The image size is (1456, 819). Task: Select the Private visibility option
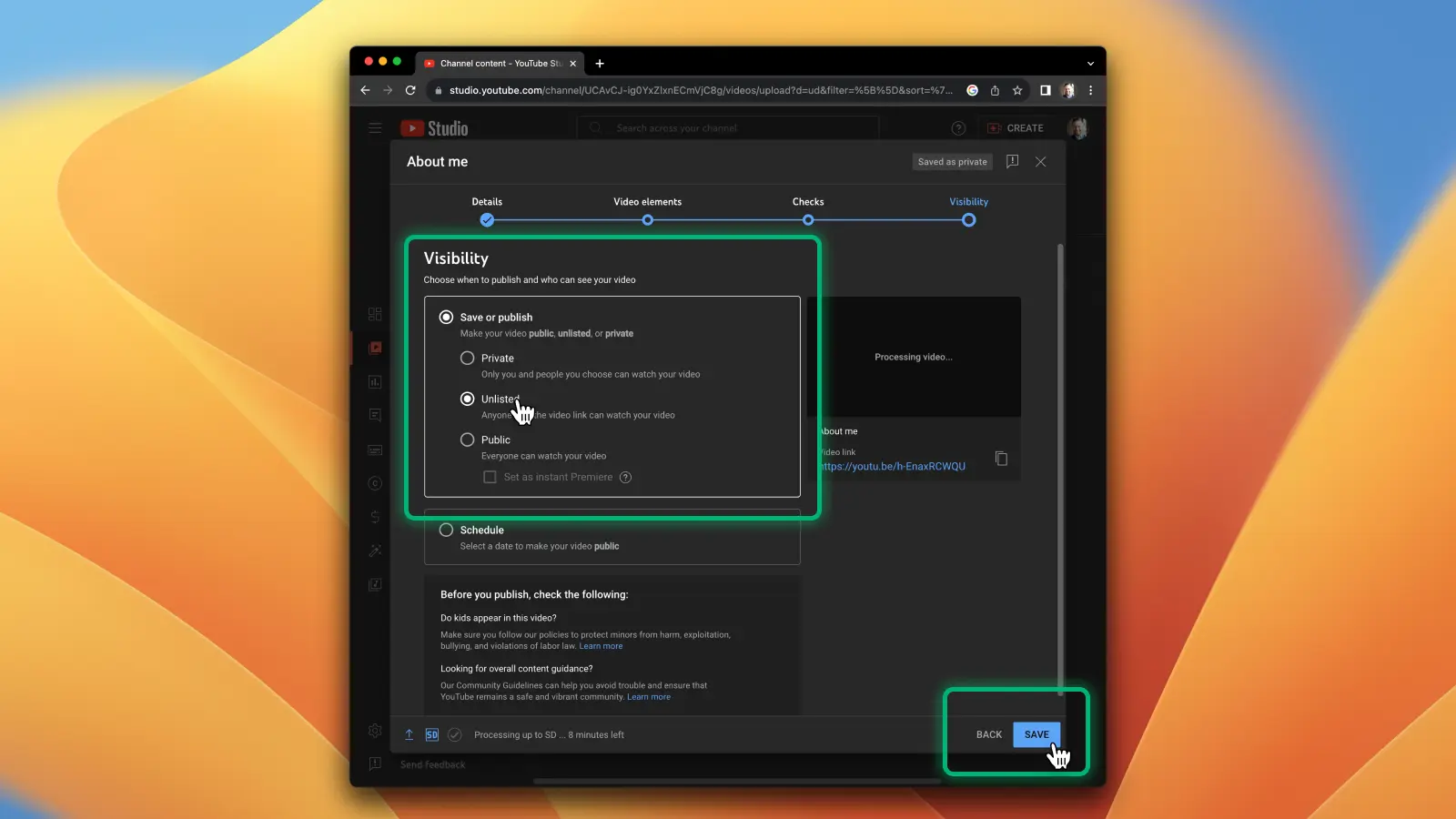pyautogui.click(x=467, y=359)
